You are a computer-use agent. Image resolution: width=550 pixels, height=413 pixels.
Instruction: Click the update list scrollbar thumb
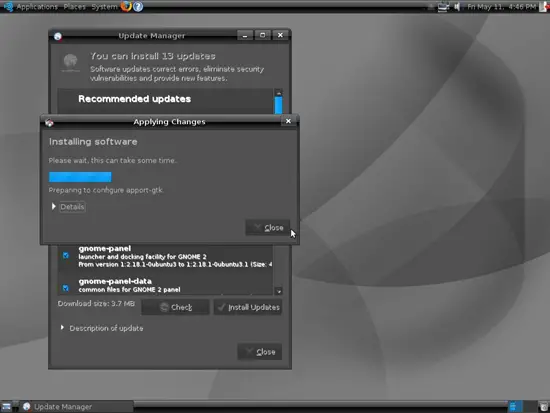(x=279, y=105)
